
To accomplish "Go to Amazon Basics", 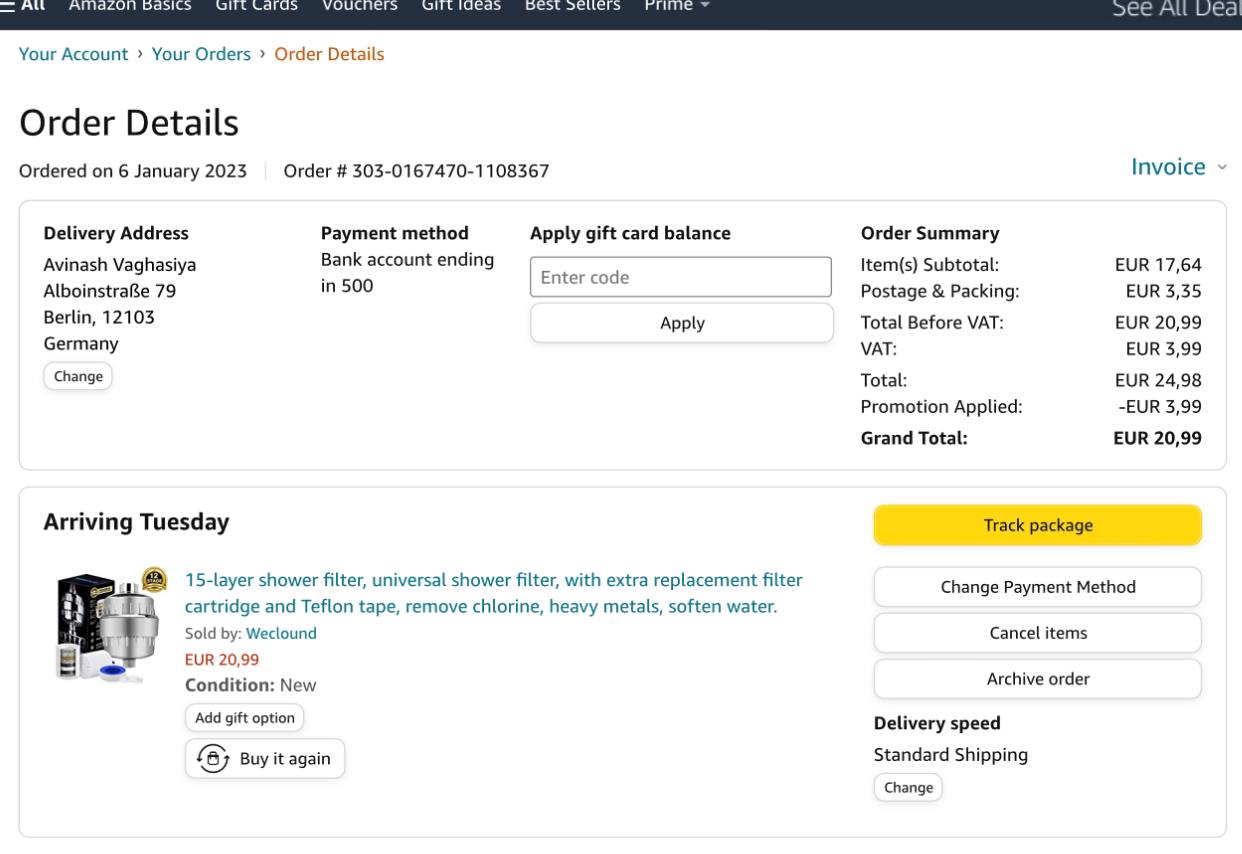I will click(130, 6).
